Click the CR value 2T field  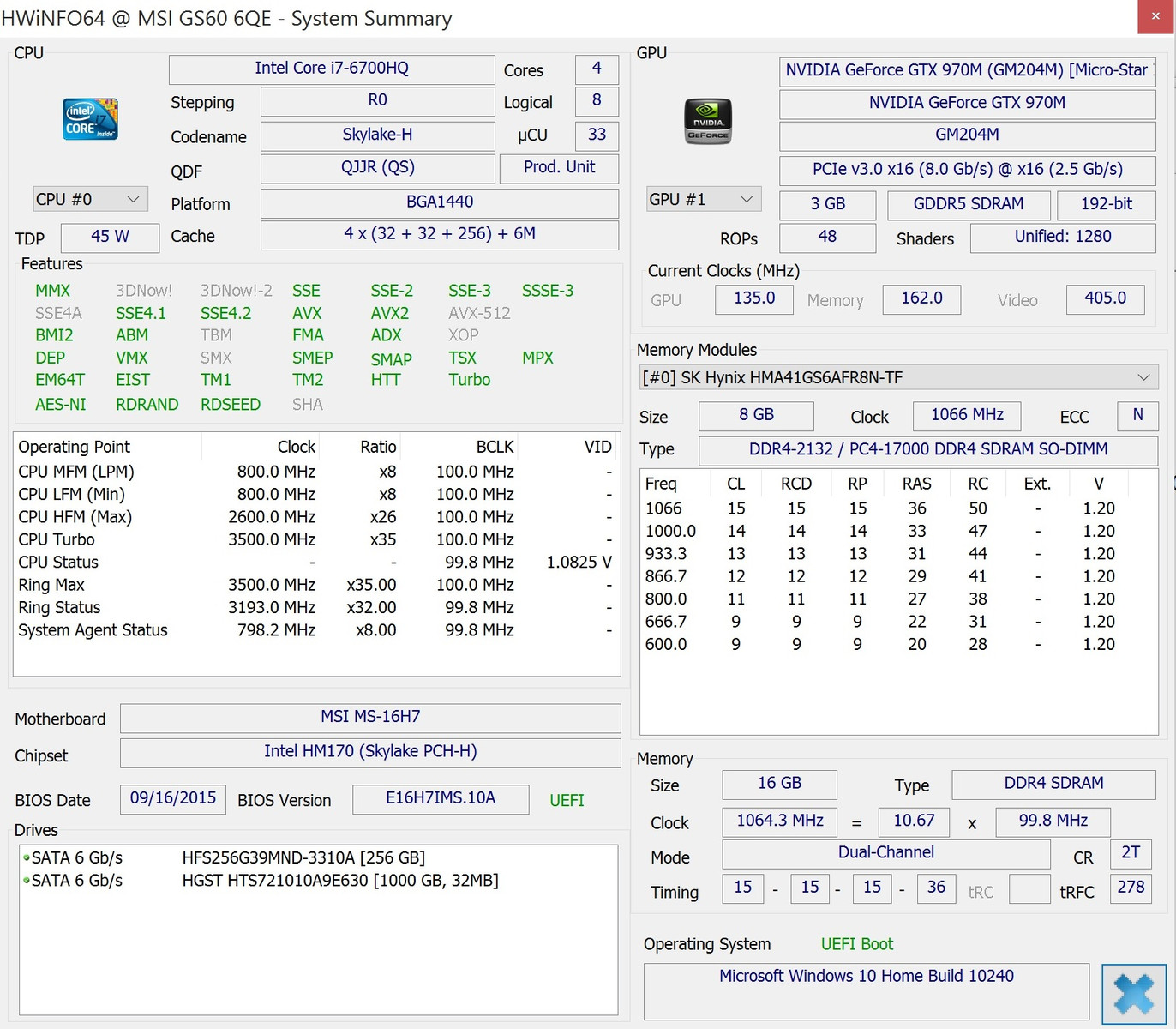(x=1131, y=854)
